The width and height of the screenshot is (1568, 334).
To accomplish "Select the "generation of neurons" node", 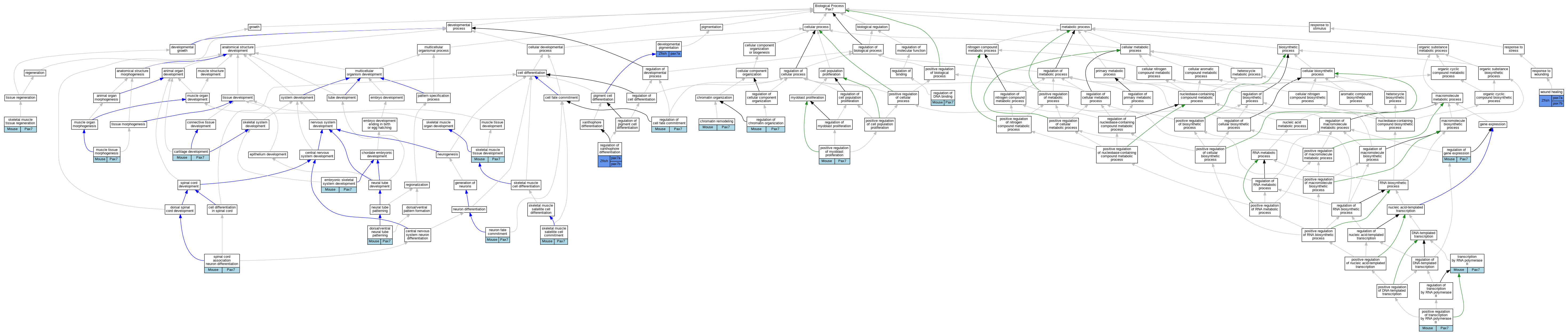I will (465, 184).
